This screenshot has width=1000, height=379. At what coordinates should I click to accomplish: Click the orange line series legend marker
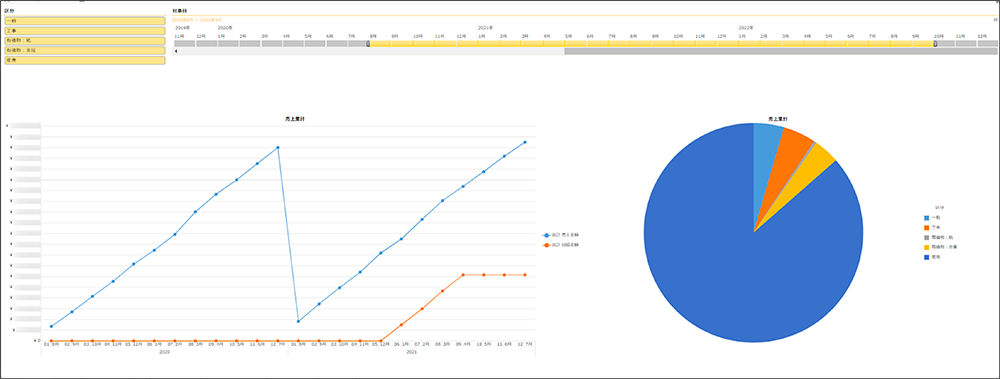click(546, 244)
